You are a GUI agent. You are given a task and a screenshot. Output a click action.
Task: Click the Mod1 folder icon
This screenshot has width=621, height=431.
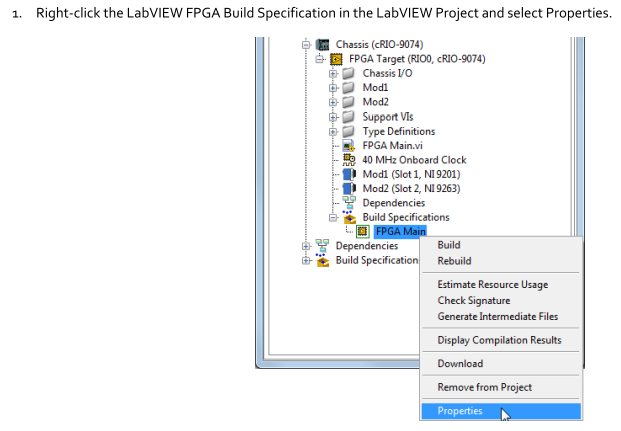point(348,88)
